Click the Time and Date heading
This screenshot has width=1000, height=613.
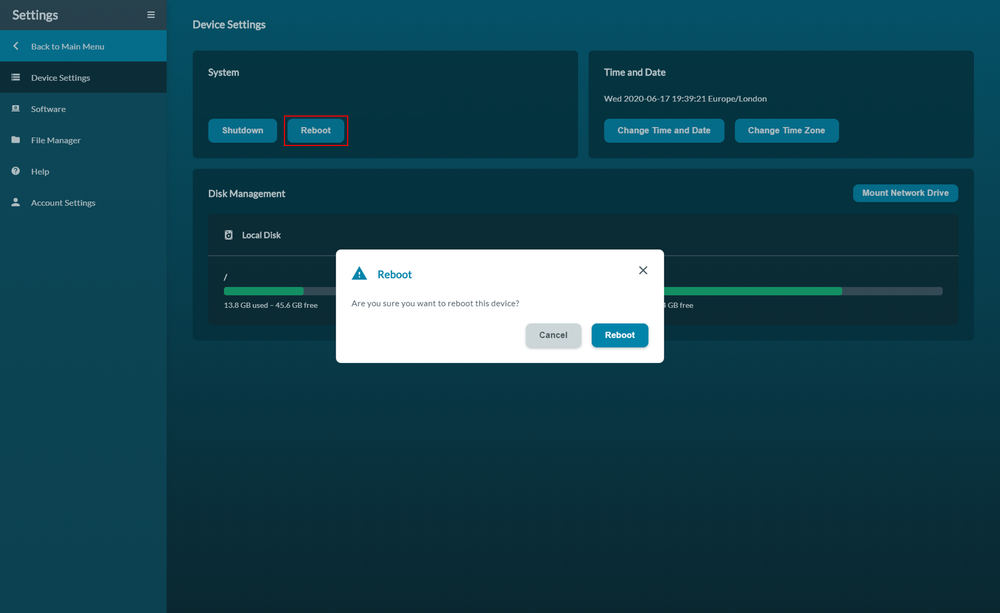(x=635, y=72)
